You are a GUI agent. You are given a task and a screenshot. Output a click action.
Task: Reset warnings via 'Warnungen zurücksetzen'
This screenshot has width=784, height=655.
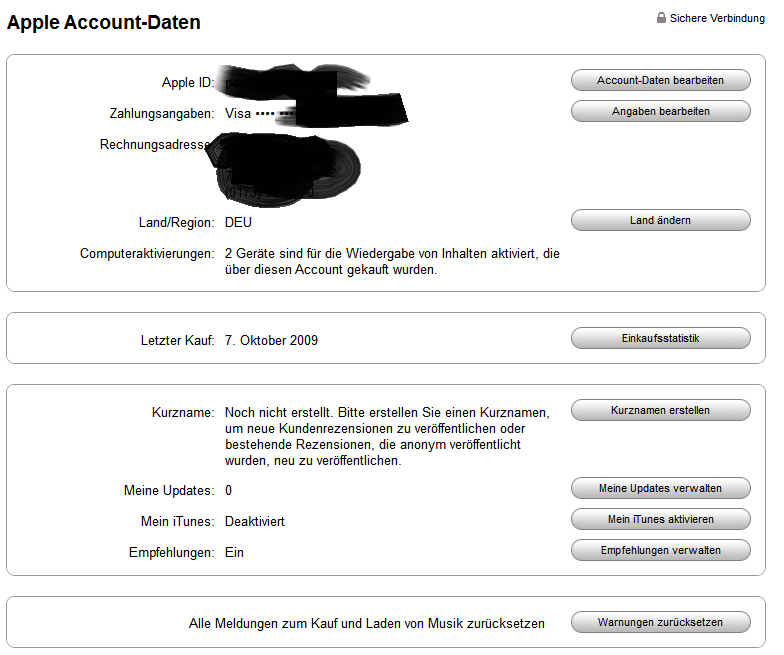[660, 622]
